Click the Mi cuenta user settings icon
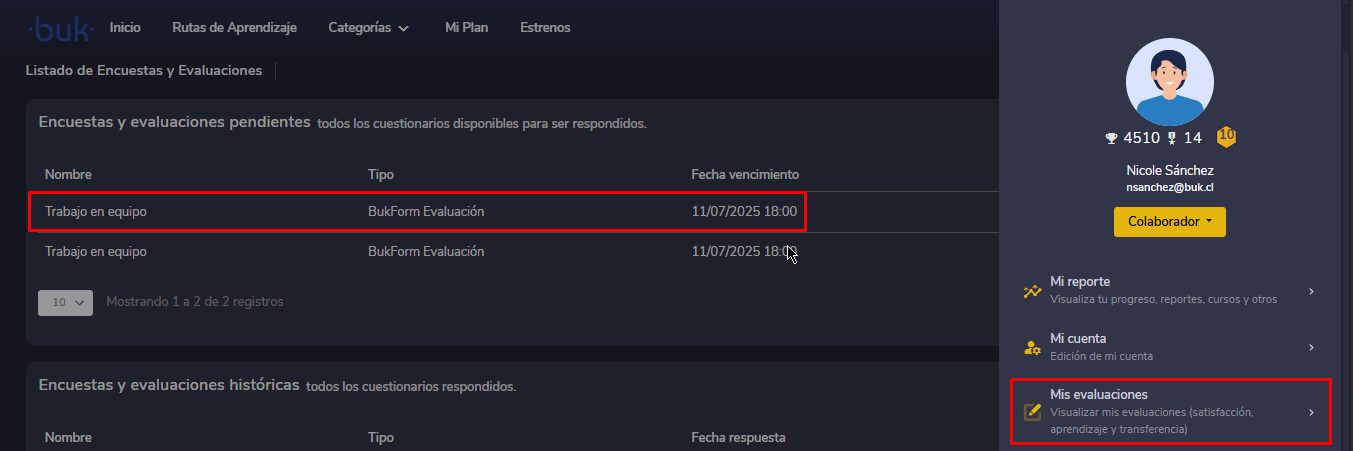The width and height of the screenshot is (1353, 451). 1032,348
